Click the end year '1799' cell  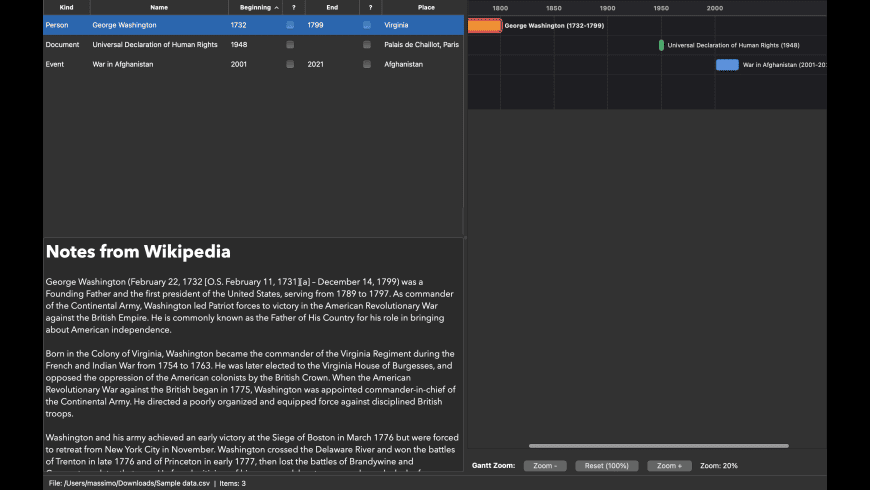click(x=315, y=25)
